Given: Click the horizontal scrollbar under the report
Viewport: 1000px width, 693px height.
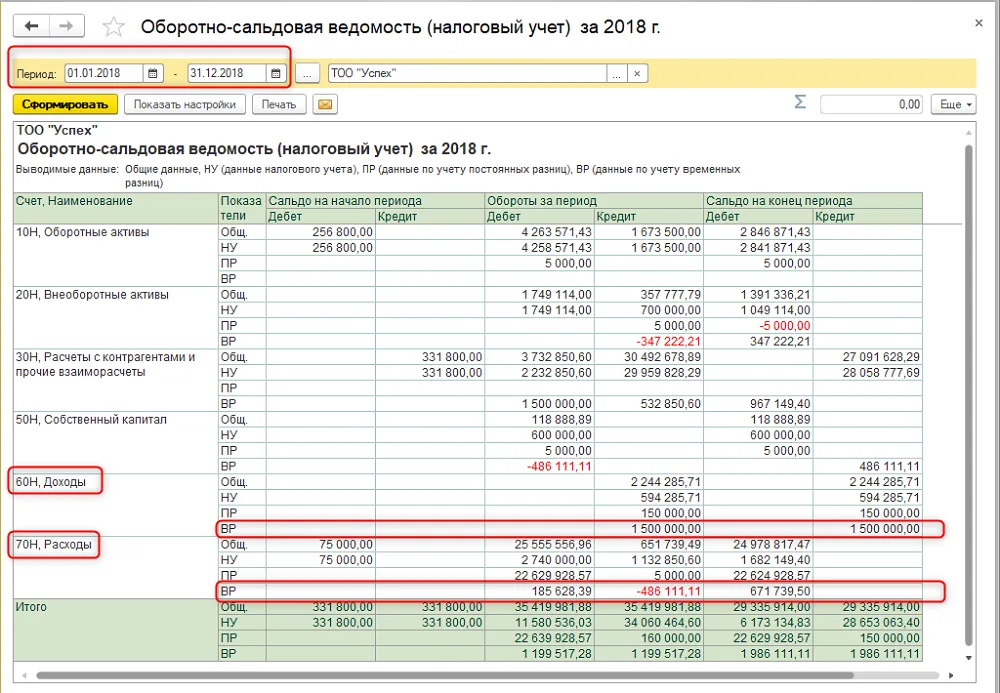Looking at the screenshot, I should click(445, 675).
